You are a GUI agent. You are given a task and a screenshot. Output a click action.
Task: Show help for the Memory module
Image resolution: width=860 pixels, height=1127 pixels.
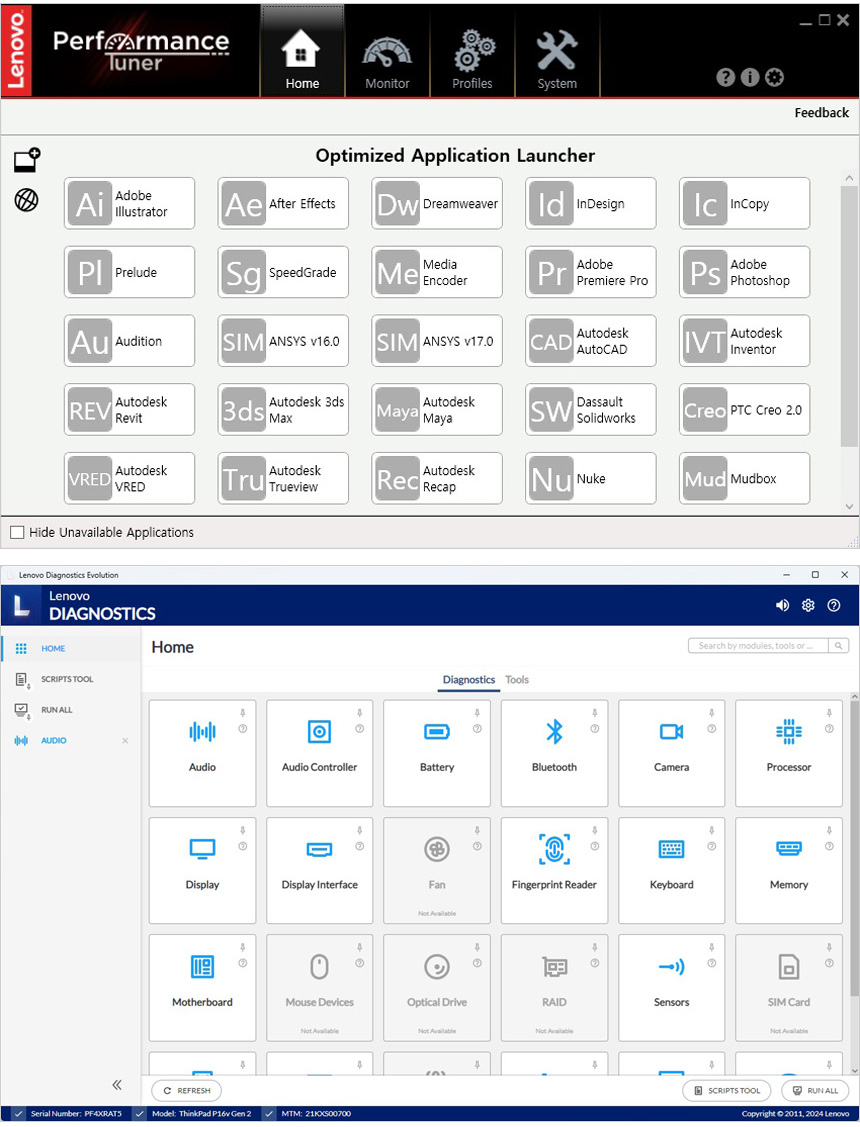(829, 846)
